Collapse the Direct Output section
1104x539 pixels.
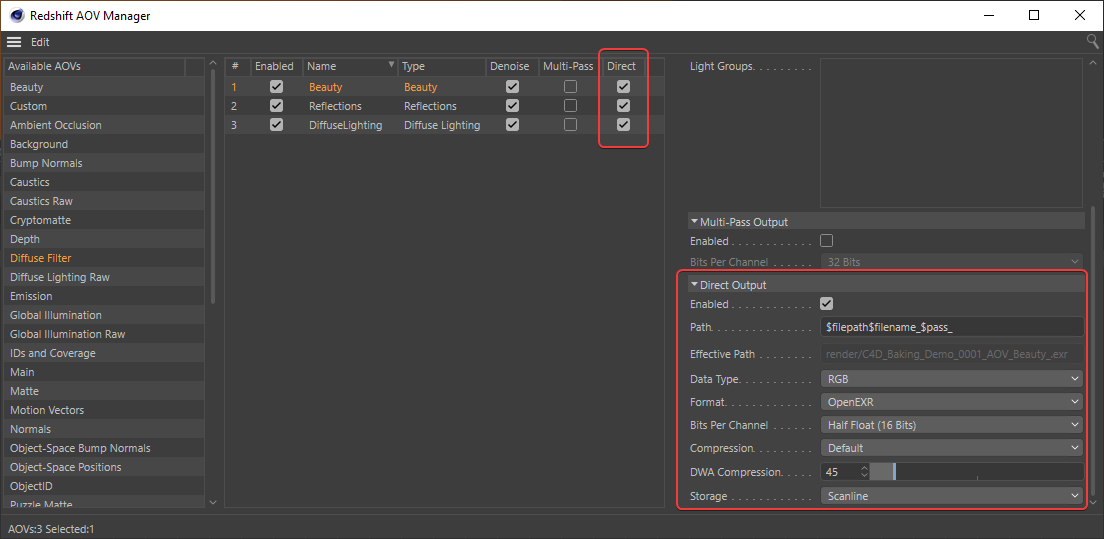click(x=694, y=285)
